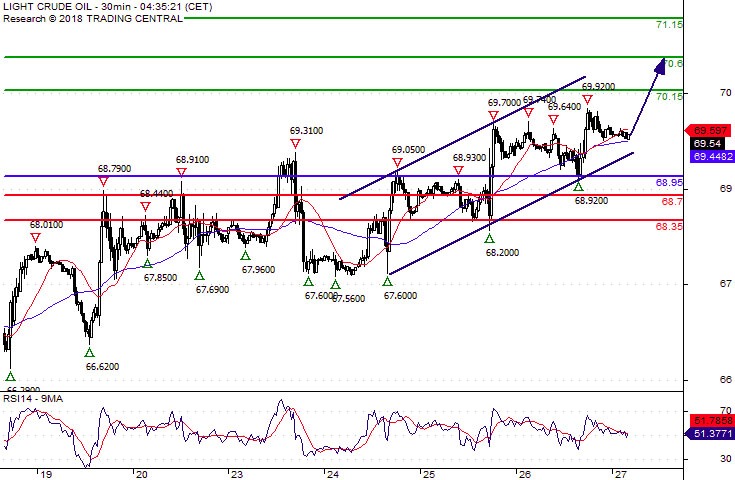Click the date label 25 on time axis
This screenshot has width=735, height=480.
(x=429, y=474)
